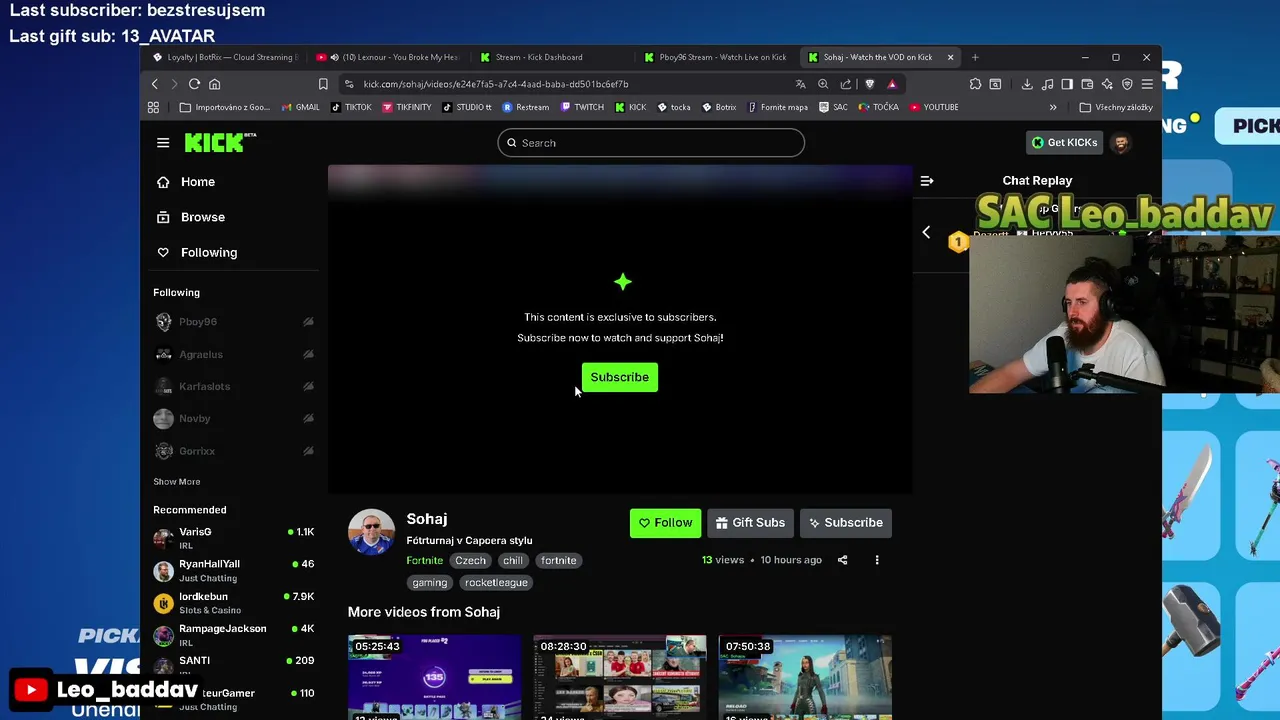This screenshot has height=720, width=1280.
Task: Open the 08:28:30 video thumbnail
Action: coord(620,677)
